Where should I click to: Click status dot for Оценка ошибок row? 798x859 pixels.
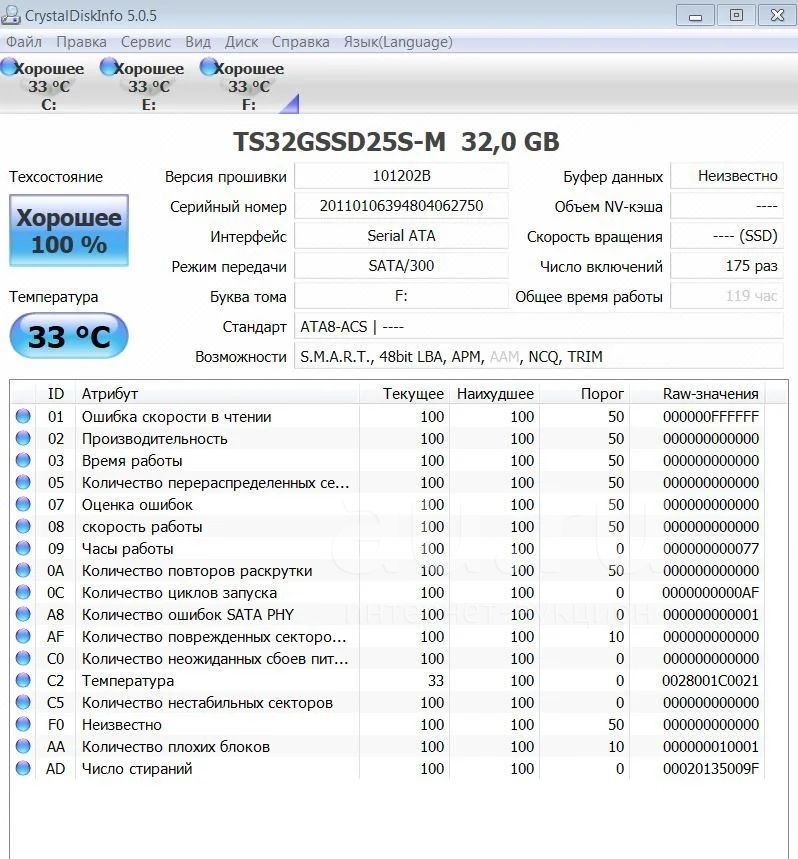point(23,504)
